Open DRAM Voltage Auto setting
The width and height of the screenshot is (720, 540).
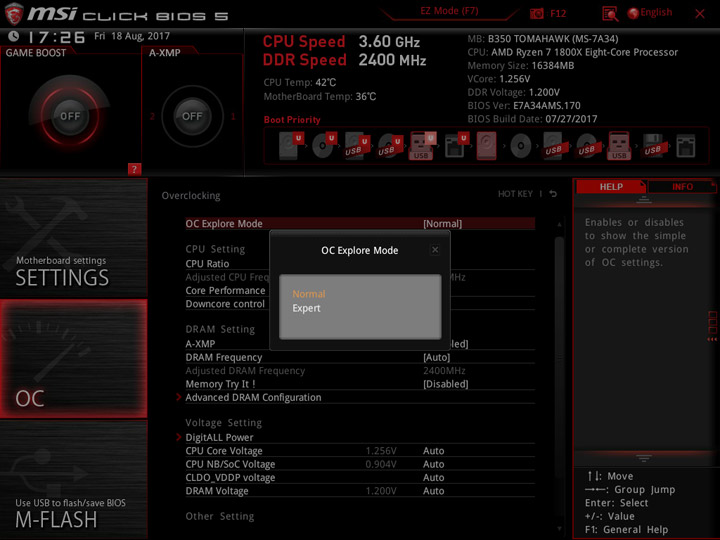click(x=433, y=491)
